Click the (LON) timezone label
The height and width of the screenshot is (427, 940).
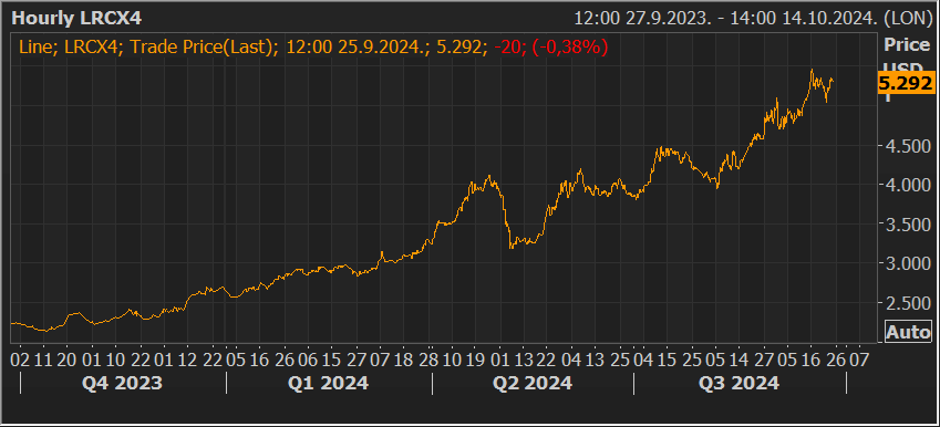tap(911, 18)
